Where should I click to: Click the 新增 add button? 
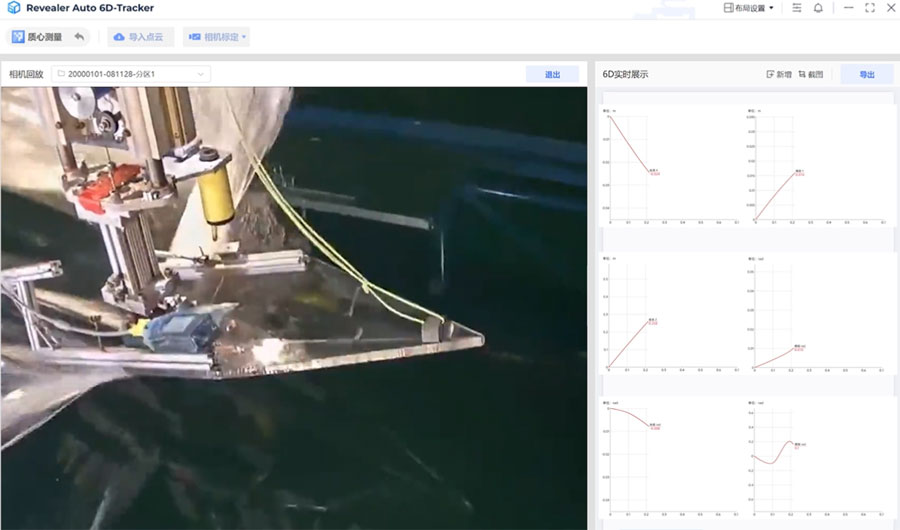779,74
